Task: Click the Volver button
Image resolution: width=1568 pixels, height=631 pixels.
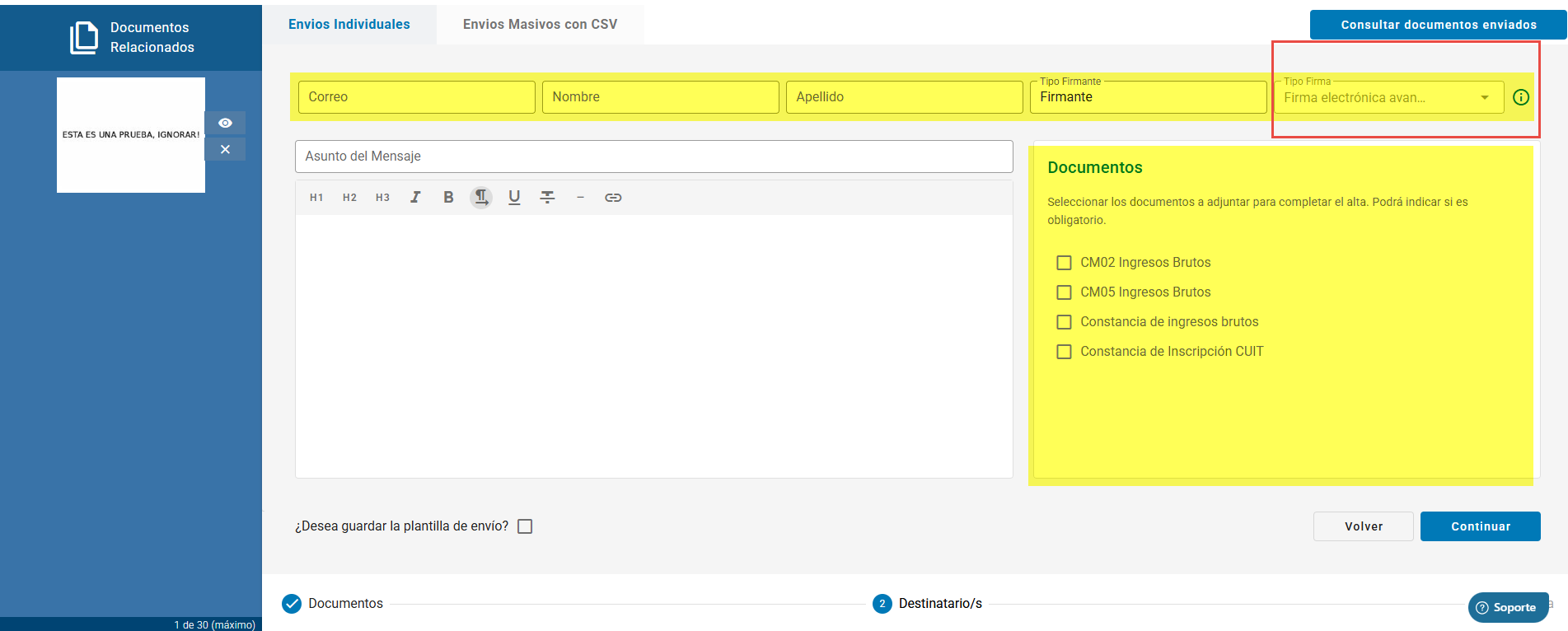Action: click(1364, 526)
